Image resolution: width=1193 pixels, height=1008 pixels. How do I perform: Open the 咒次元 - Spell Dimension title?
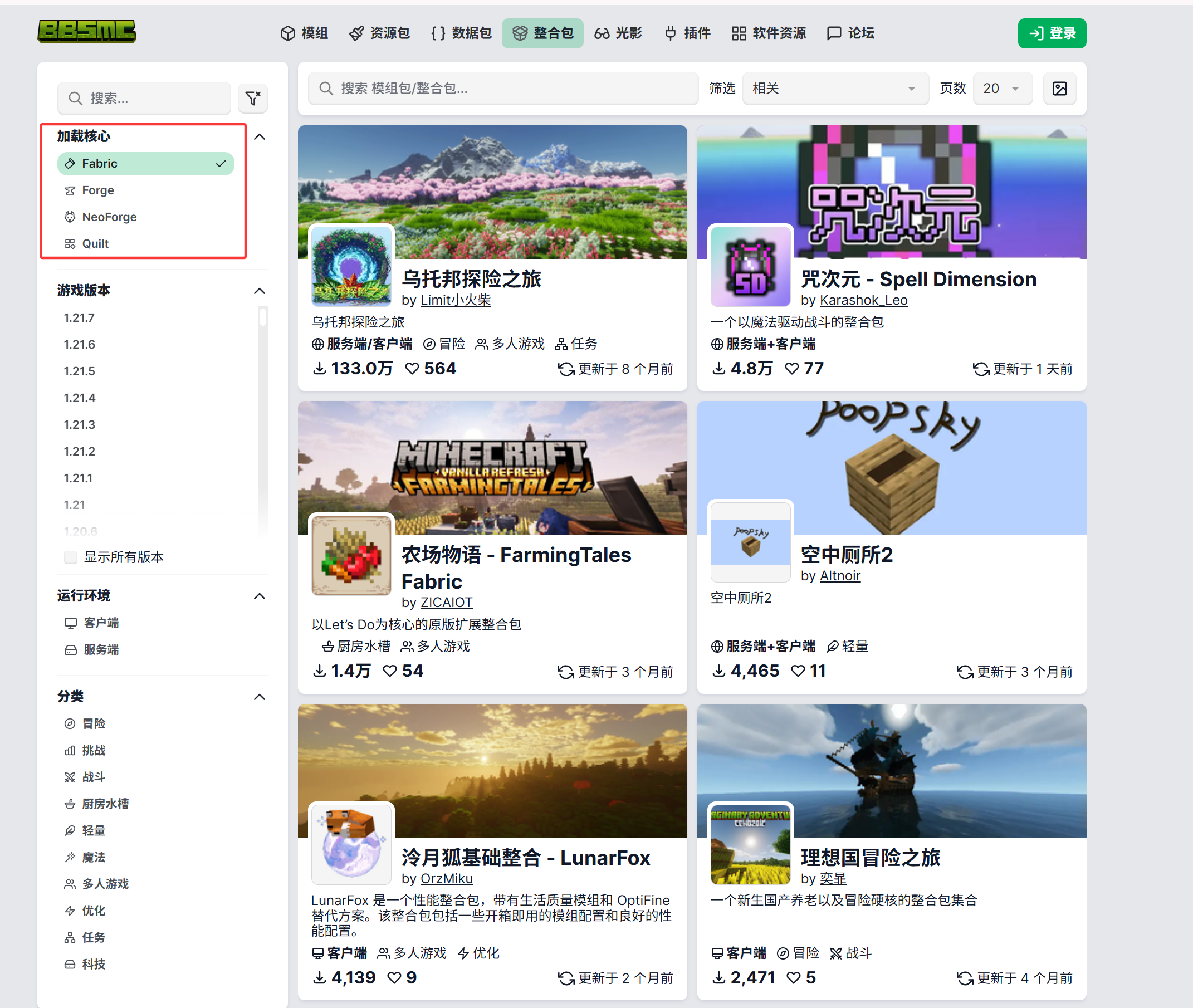919,279
